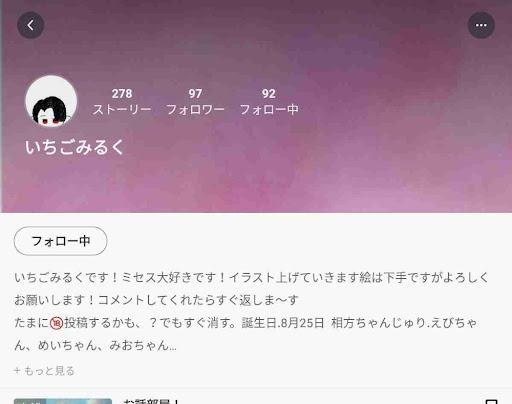This screenshot has height=404, width=512.
Task: Click the plus sign before もっと見る
Action: click(17, 370)
